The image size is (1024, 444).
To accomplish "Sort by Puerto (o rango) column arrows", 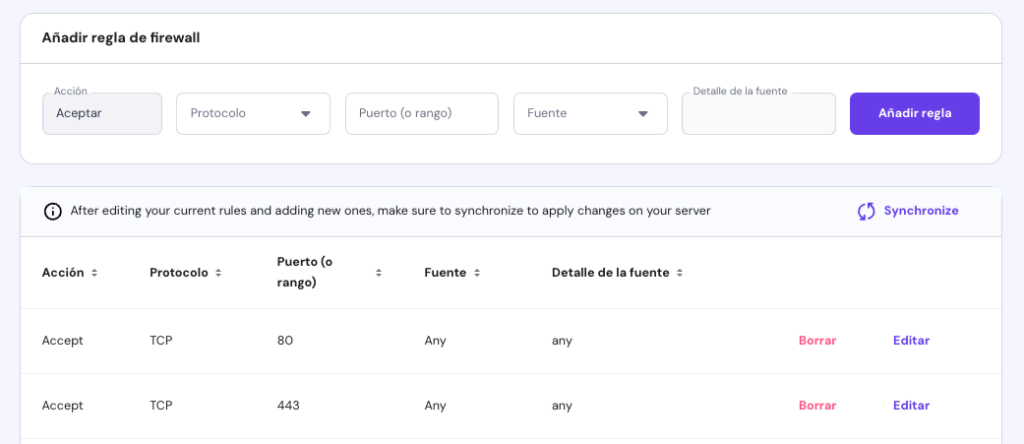I will point(378,273).
